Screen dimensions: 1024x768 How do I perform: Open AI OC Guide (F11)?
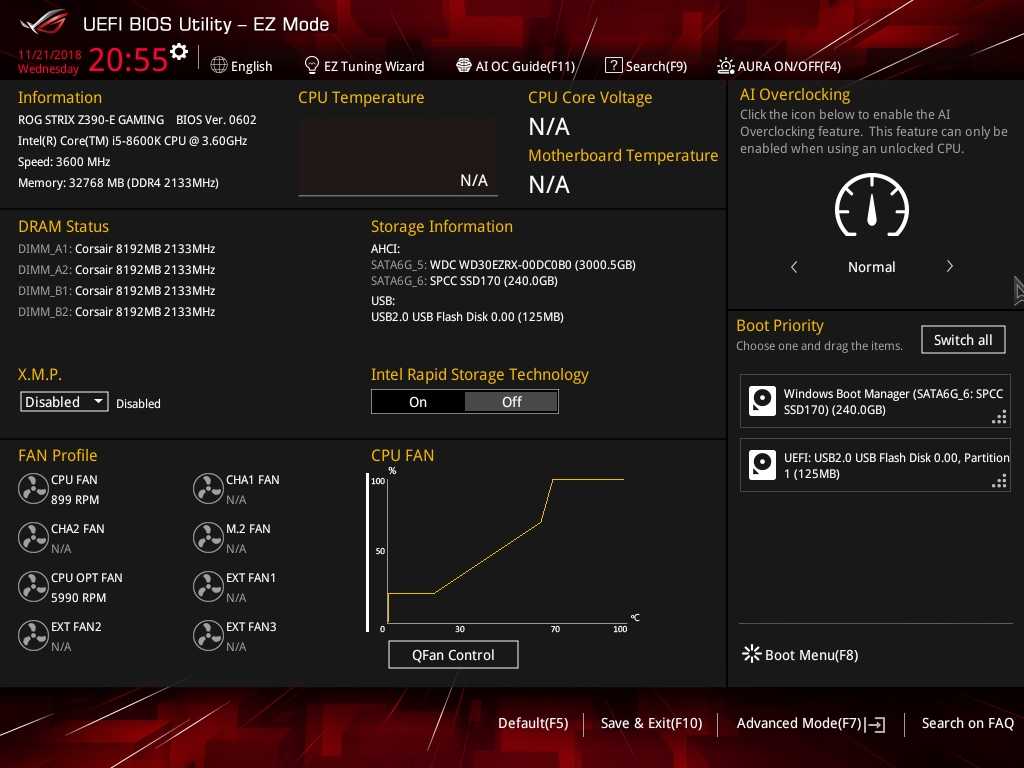click(x=515, y=66)
